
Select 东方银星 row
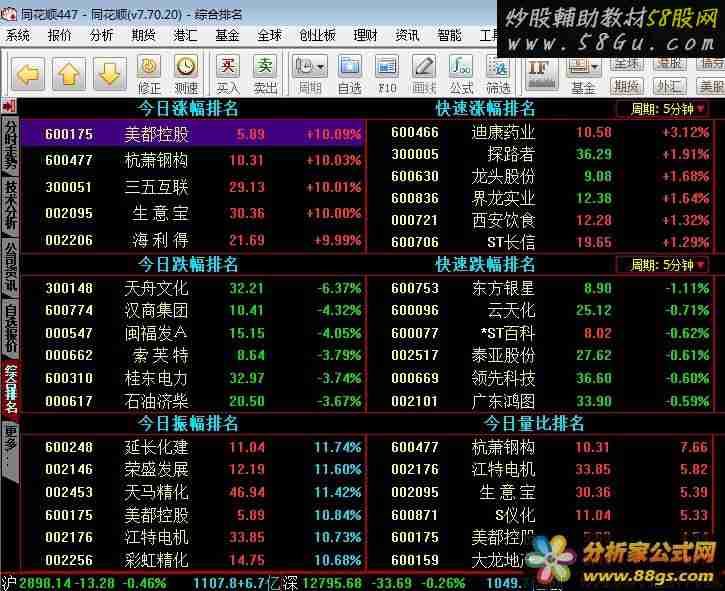(x=541, y=289)
